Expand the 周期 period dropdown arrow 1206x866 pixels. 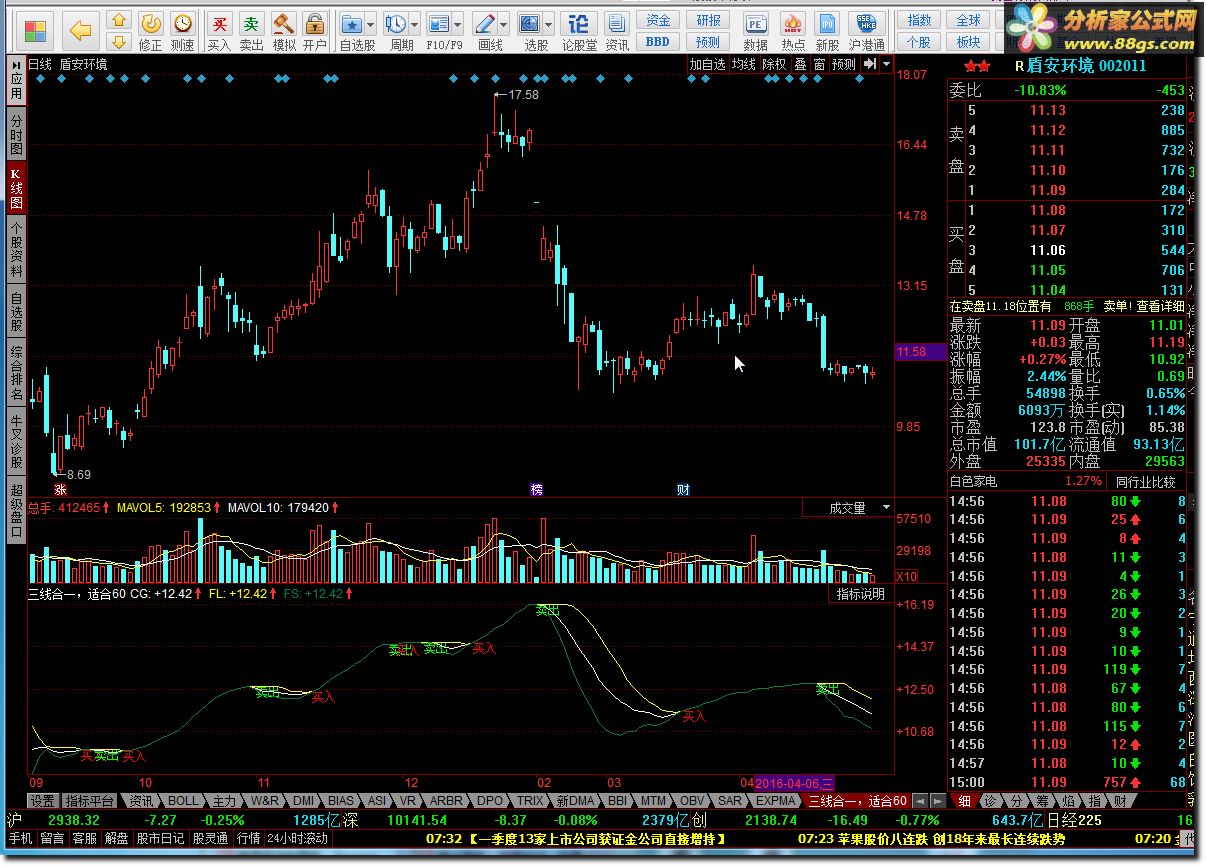pos(415,24)
